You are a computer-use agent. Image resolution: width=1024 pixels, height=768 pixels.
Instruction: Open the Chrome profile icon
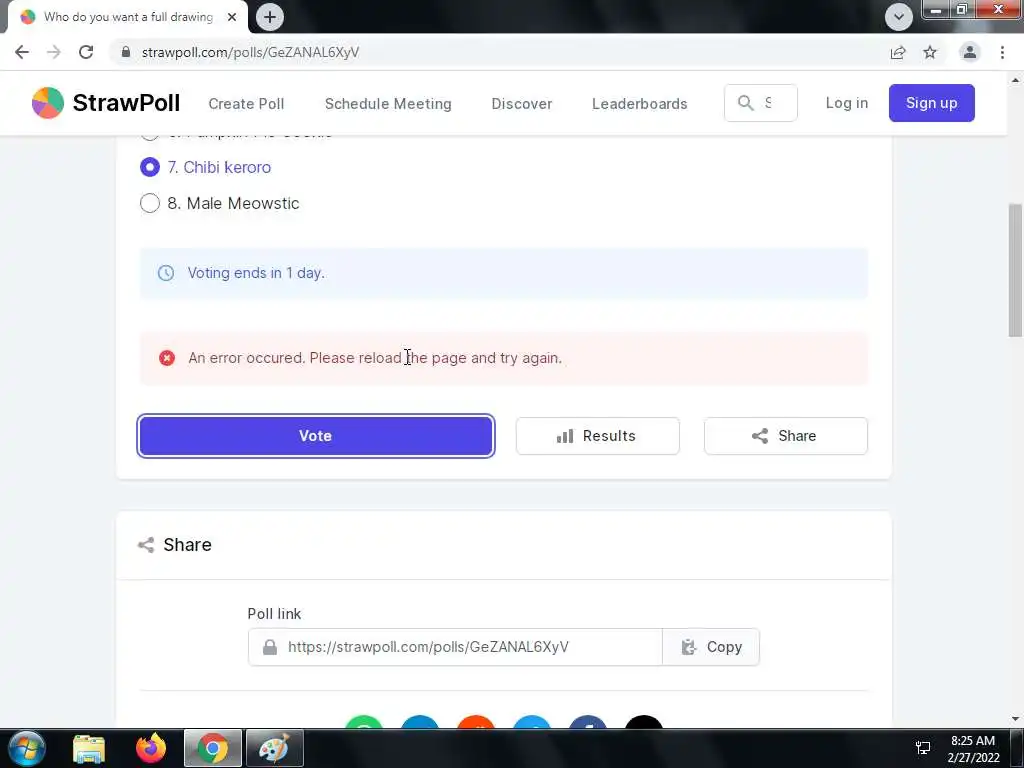pyautogui.click(x=970, y=52)
